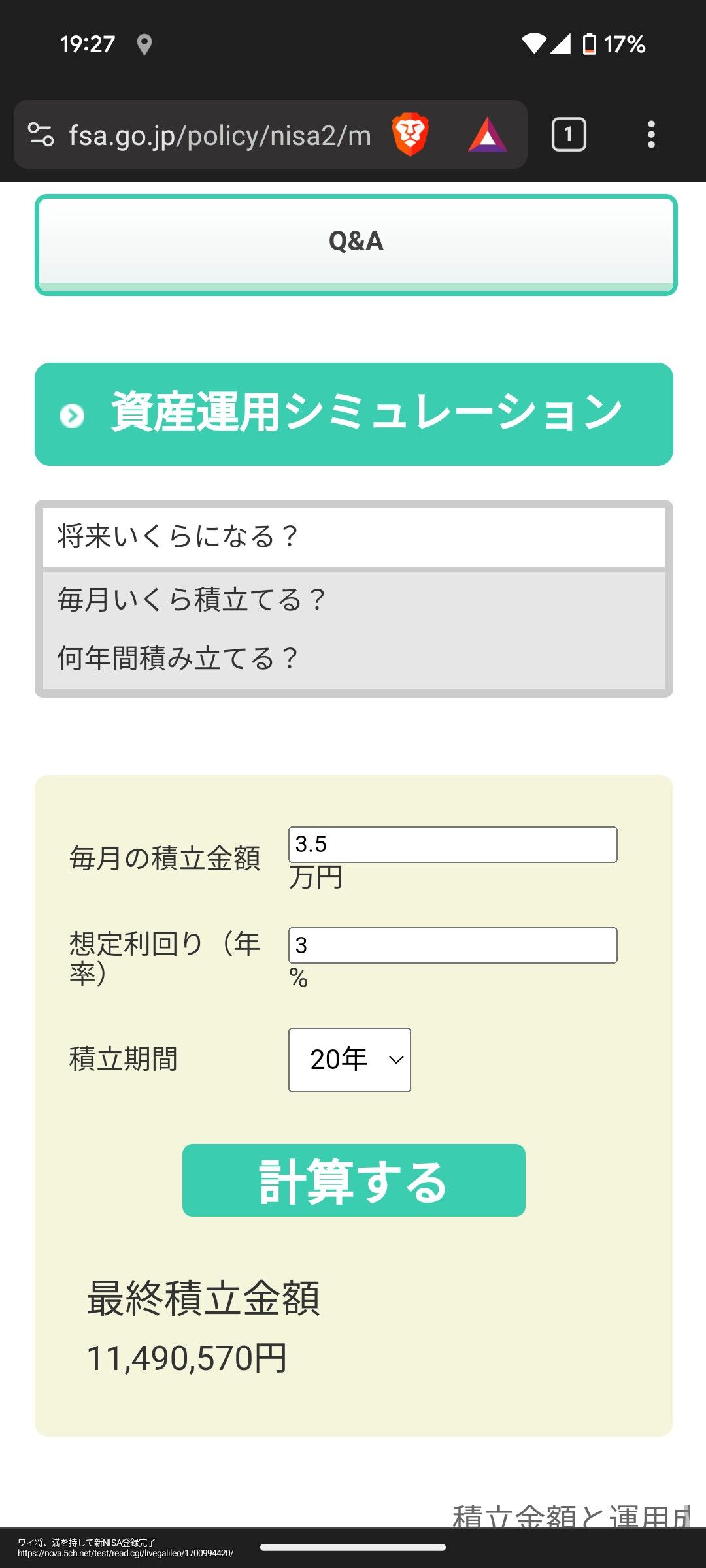Open Brave Shields lion icon

(x=410, y=135)
